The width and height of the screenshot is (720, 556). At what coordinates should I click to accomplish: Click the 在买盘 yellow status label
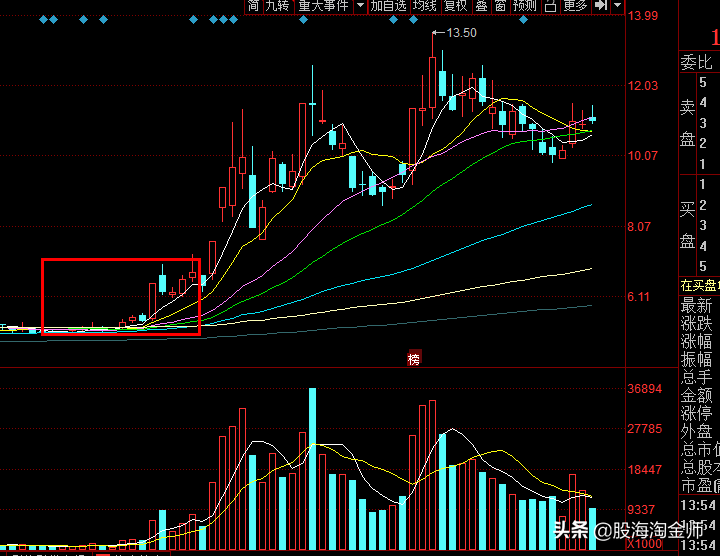[699, 286]
